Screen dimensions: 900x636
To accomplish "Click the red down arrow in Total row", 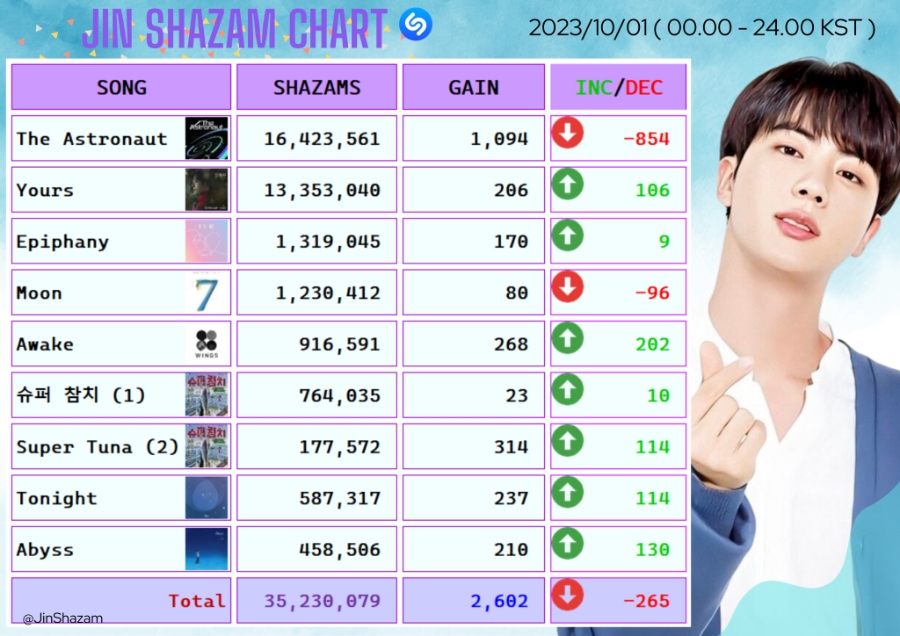I will tap(568, 595).
